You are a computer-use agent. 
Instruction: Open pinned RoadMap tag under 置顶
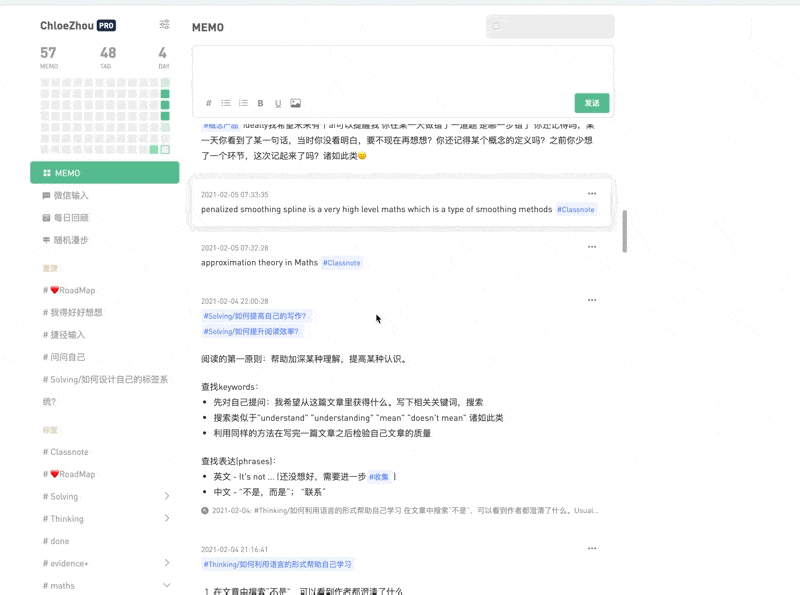coord(69,290)
